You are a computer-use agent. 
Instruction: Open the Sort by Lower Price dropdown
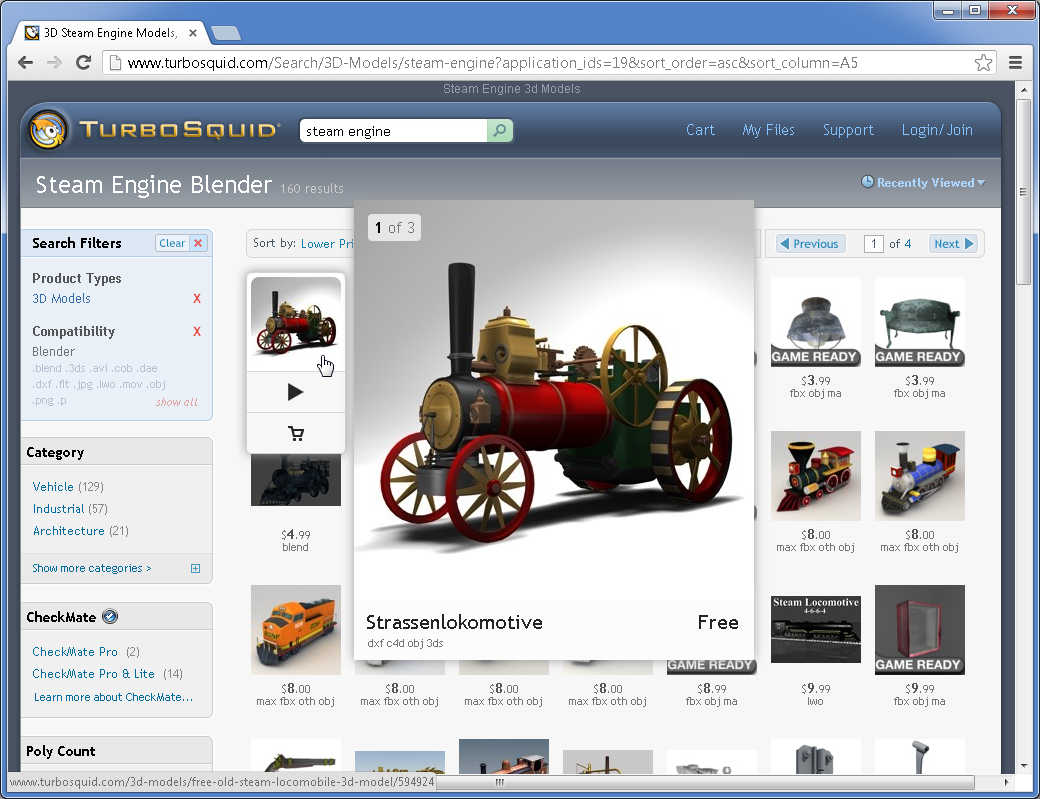(x=327, y=243)
